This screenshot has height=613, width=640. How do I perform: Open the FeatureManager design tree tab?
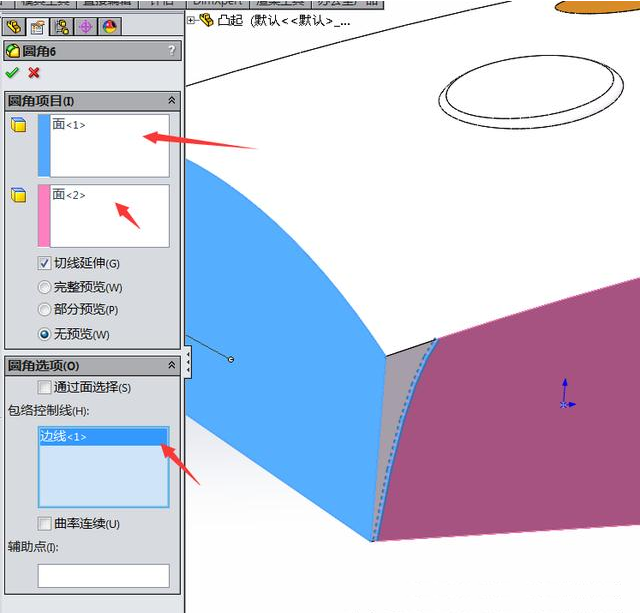(14, 27)
